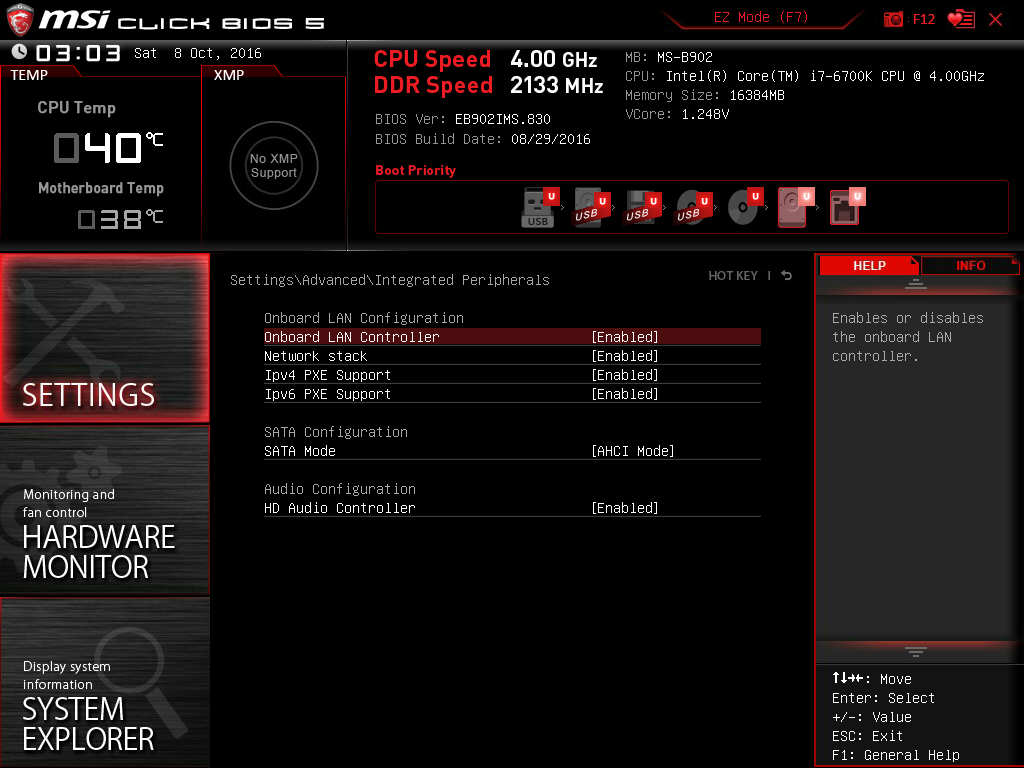Viewport: 1024px width, 768px height.
Task: Select the USB floppy boot device icon
Action: [643, 207]
